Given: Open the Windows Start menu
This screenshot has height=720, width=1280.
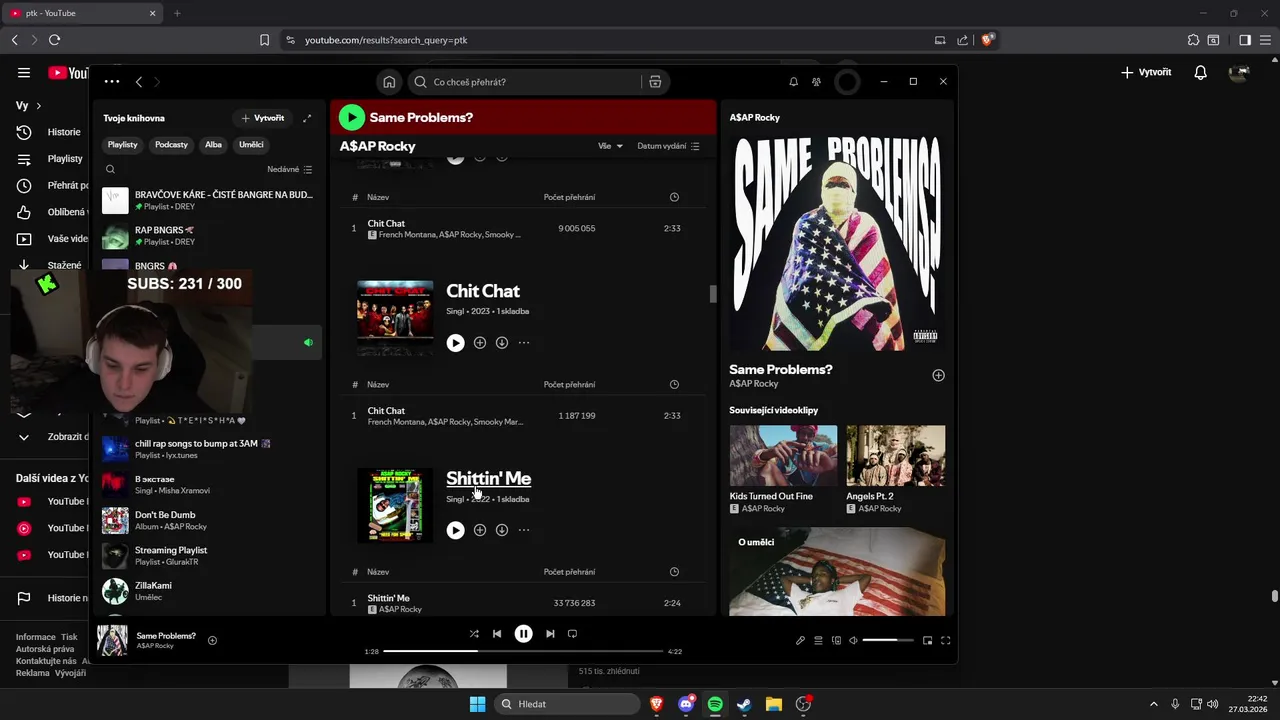Looking at the screenshot, I should [x=477, y=704].
